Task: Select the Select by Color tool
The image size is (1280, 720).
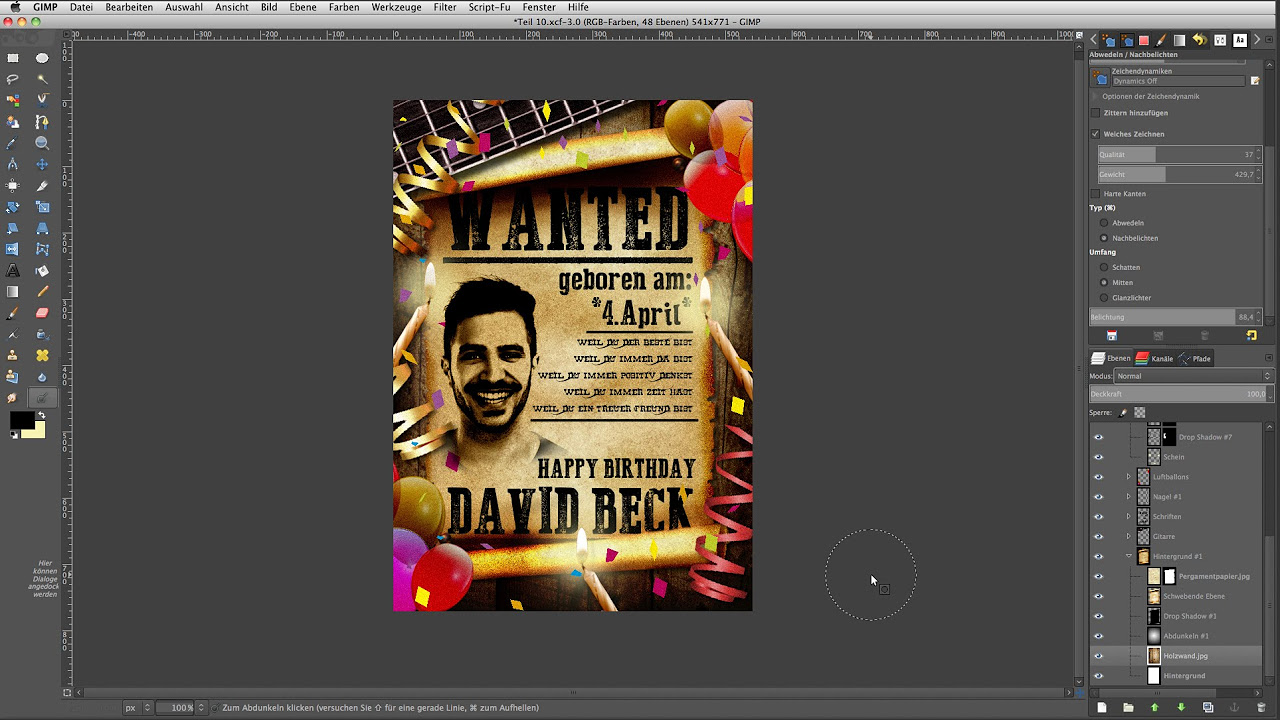Action: (x=13, y=100)
